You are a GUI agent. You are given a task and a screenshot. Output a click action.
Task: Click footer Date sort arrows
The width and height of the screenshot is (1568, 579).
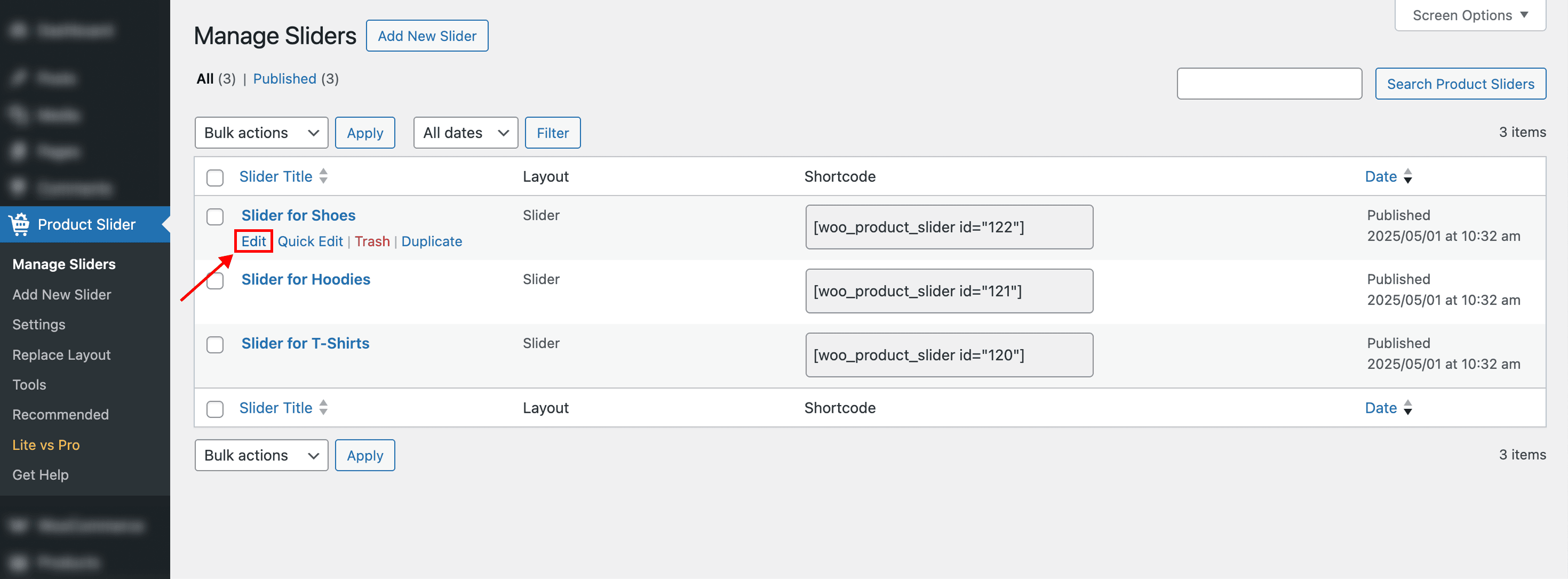coord(1407,407)
